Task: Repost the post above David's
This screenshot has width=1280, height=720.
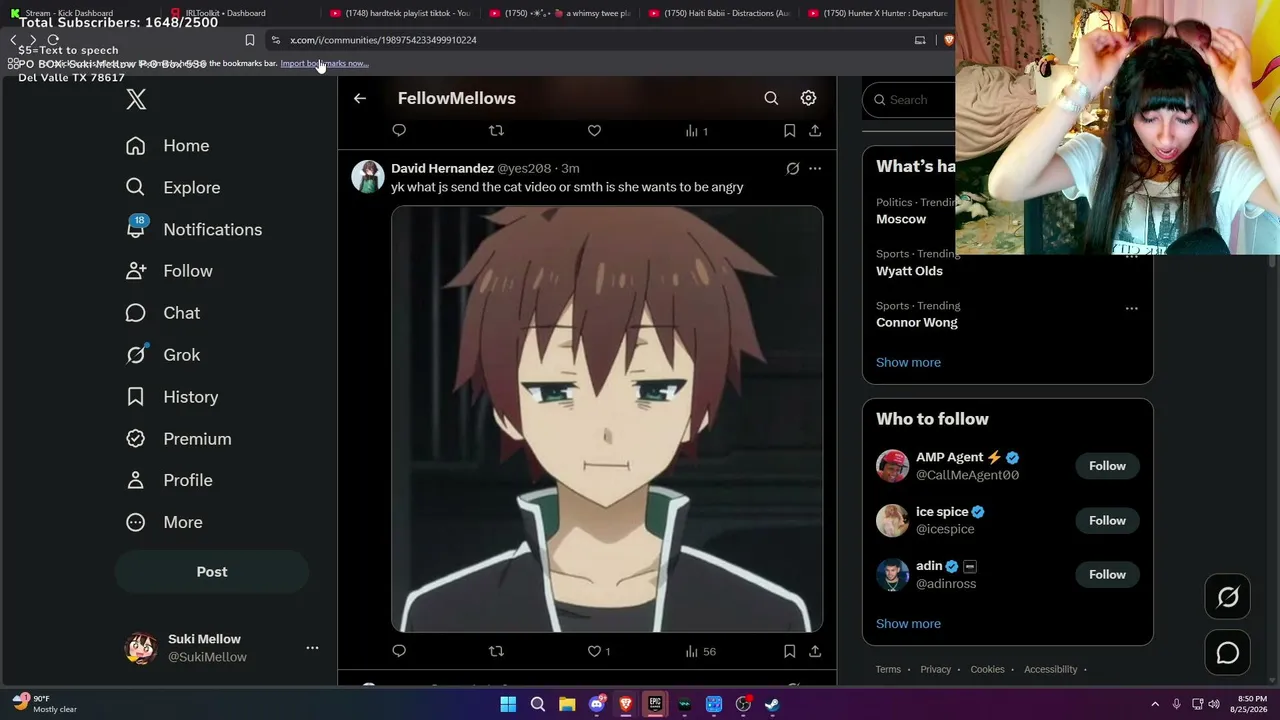Action: (496, 130)
